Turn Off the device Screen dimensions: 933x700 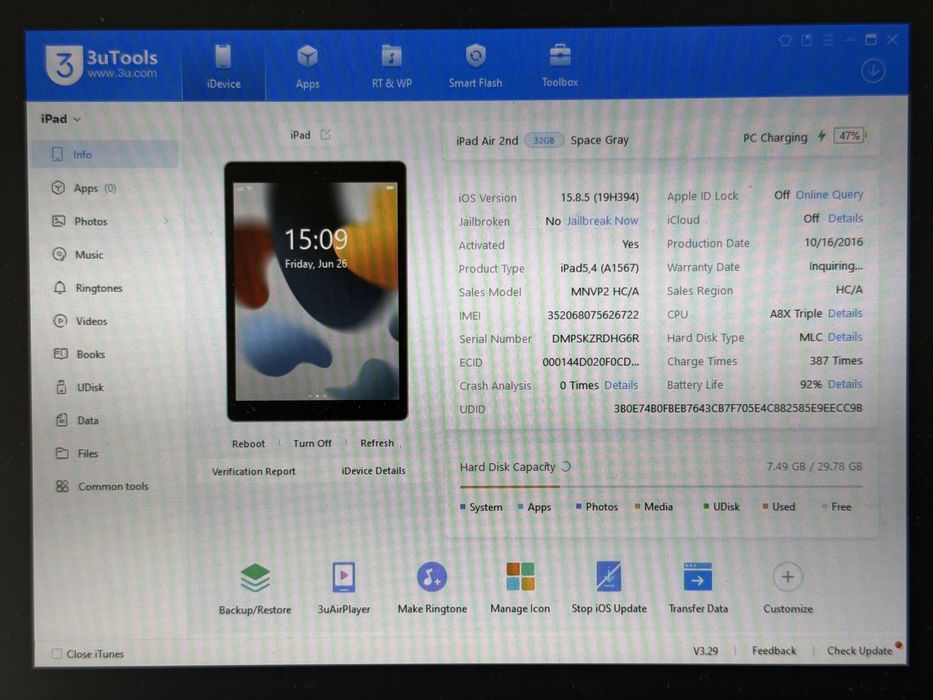(312, 443)
